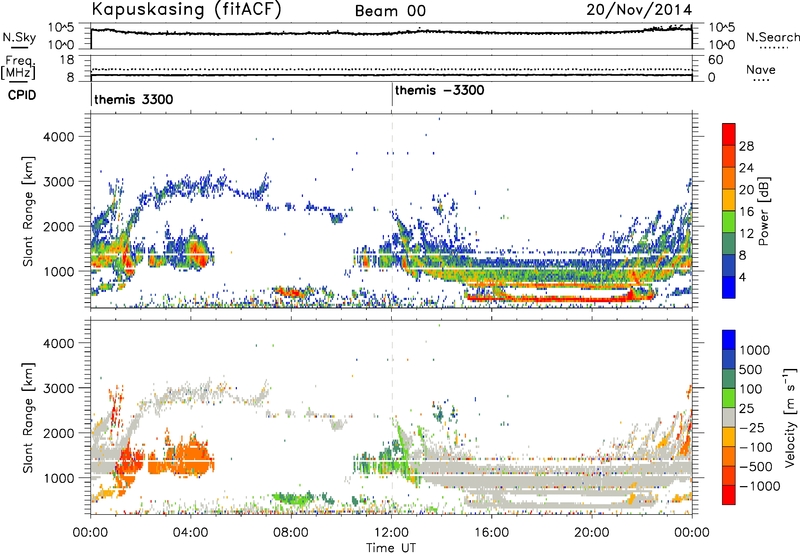Click the 16:00 time tick label
The height and width of the screenshot is (554, 800).
[x=491, y=533]
